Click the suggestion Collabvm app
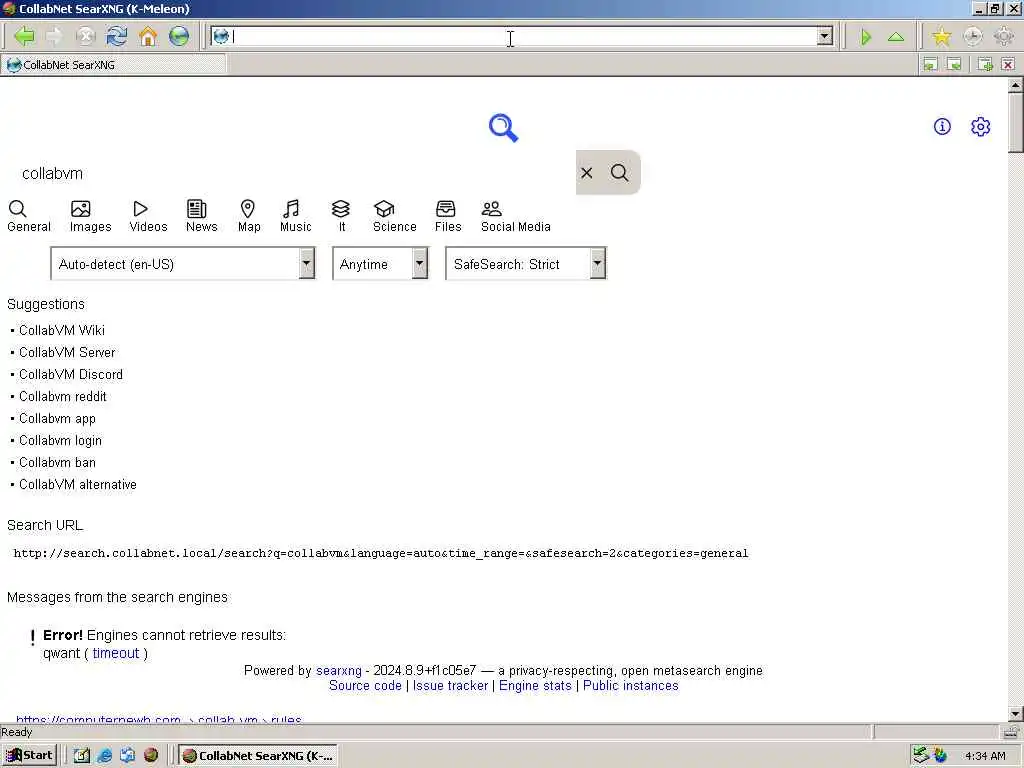Viewport: 1024px width, 768px height. click(x=57, y=419)
